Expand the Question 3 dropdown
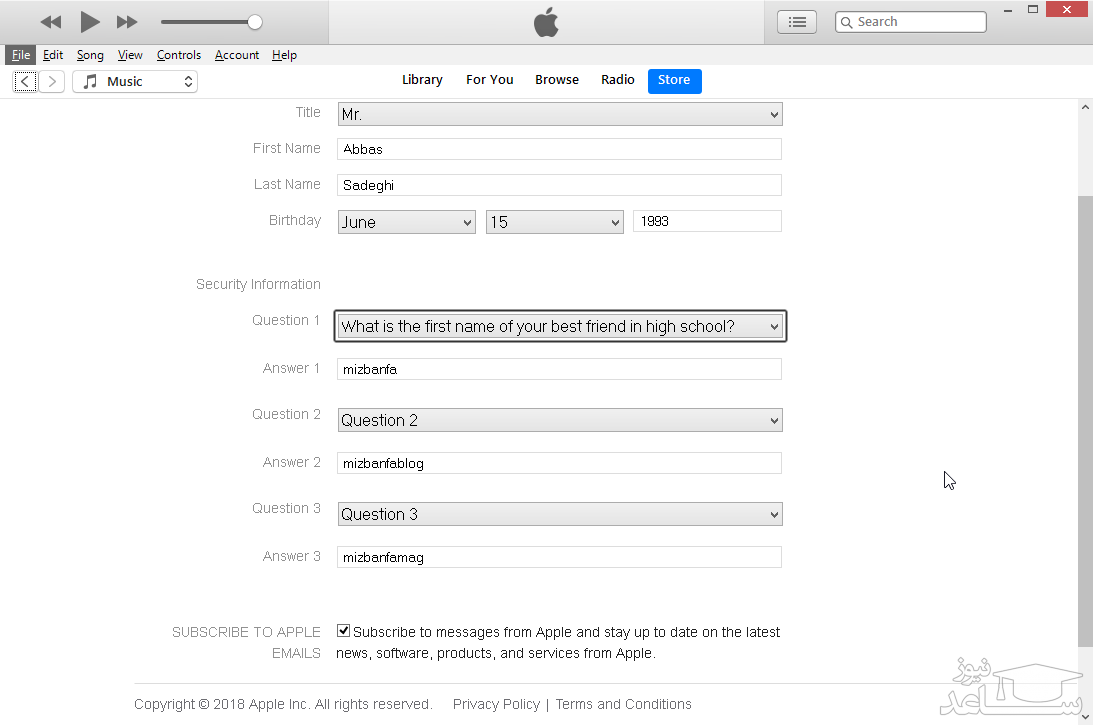 click(x=560, y=514)
